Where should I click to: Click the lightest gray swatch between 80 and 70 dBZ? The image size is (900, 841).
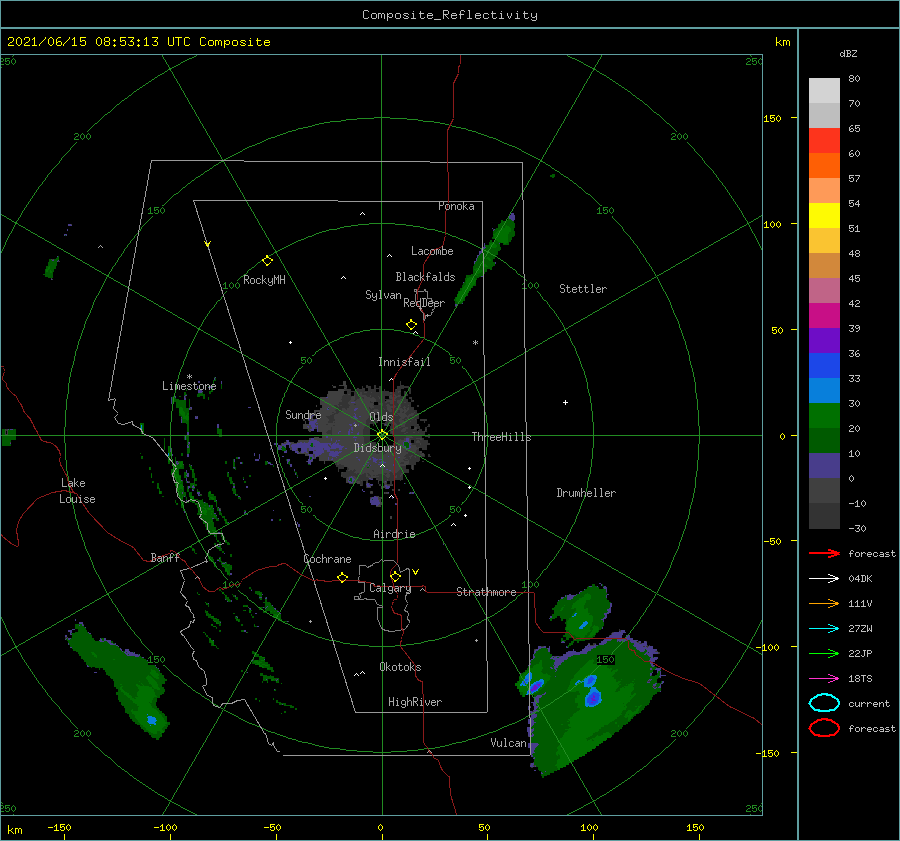click(824, 91)
